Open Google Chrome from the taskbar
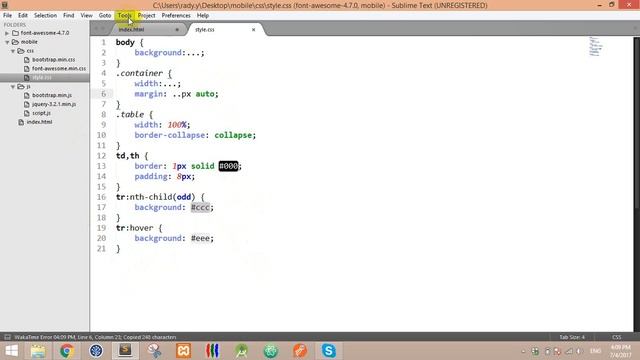 coord(67,351)
